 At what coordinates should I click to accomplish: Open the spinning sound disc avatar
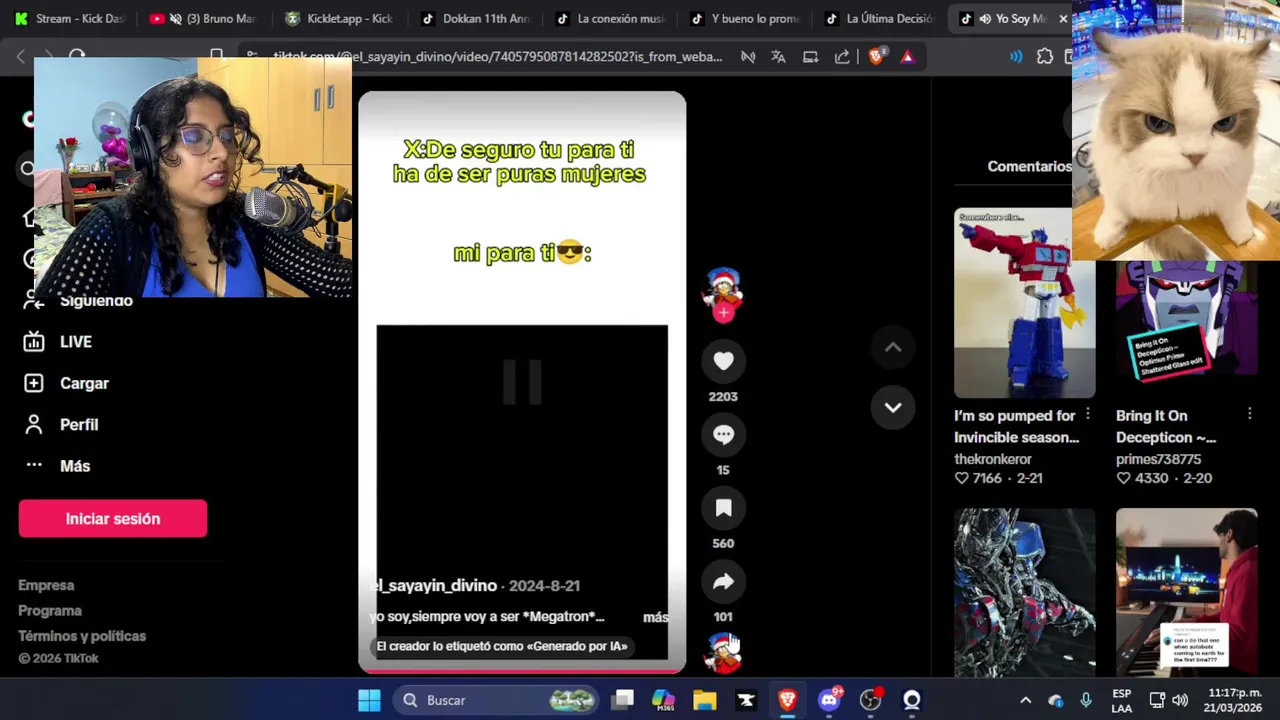click(x=723, y=651)
